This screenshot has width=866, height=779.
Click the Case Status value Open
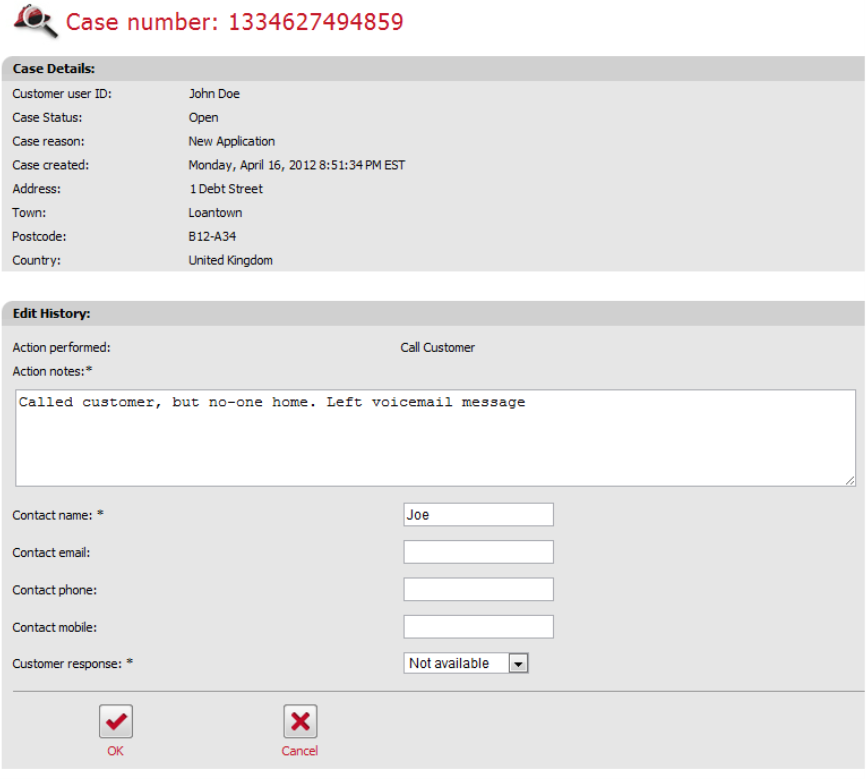(x=203, y=118)
